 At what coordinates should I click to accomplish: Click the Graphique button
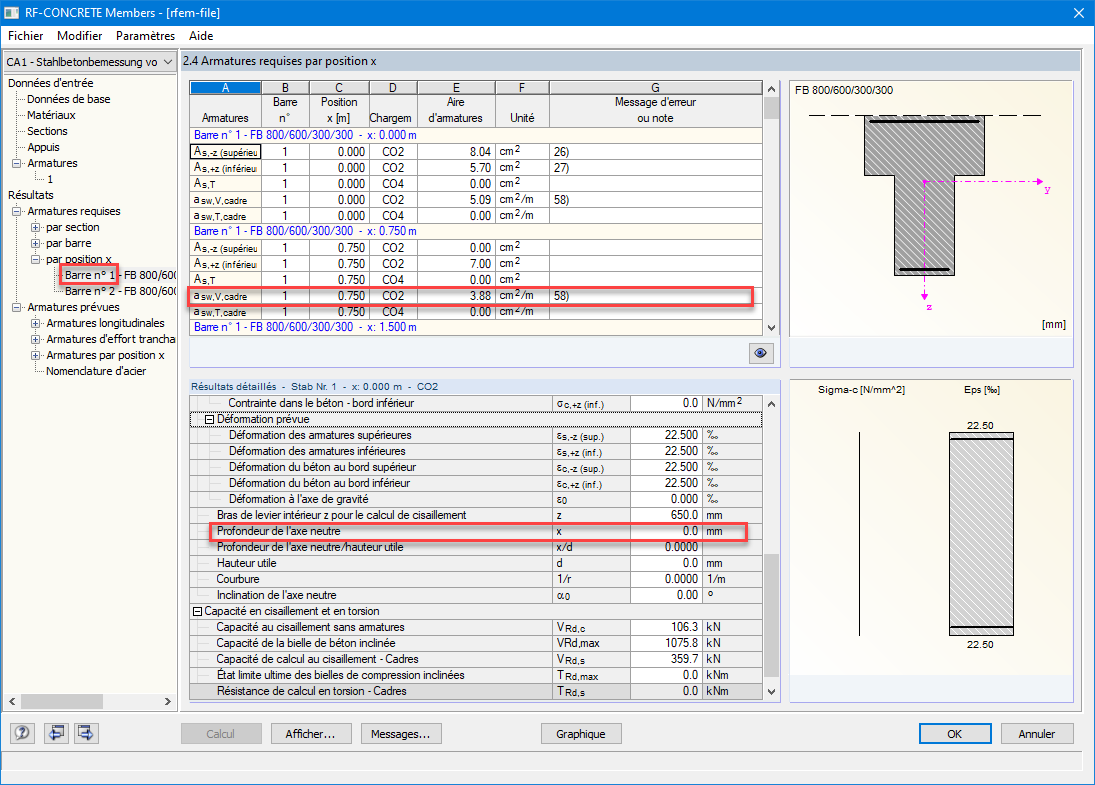581,734
